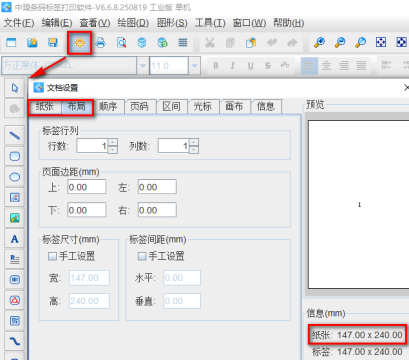This screenshot has height=361, width=409.
Task: Switch to the 纸张 tab
Action: tap(45, 107)
